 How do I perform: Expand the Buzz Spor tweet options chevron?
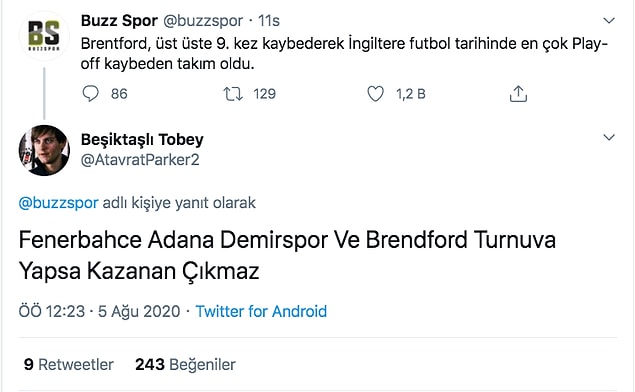tap(609, 20)
